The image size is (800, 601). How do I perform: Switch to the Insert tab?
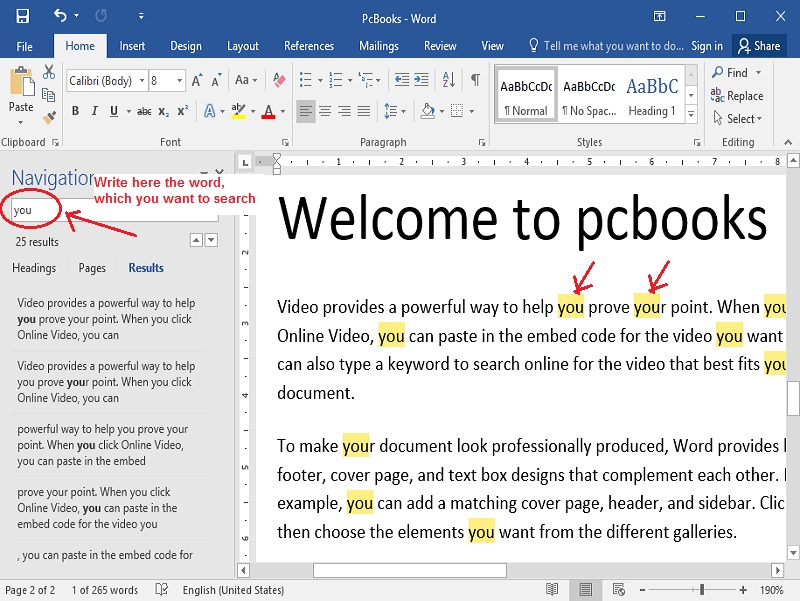pyautogui.click(x=132, y=46)
